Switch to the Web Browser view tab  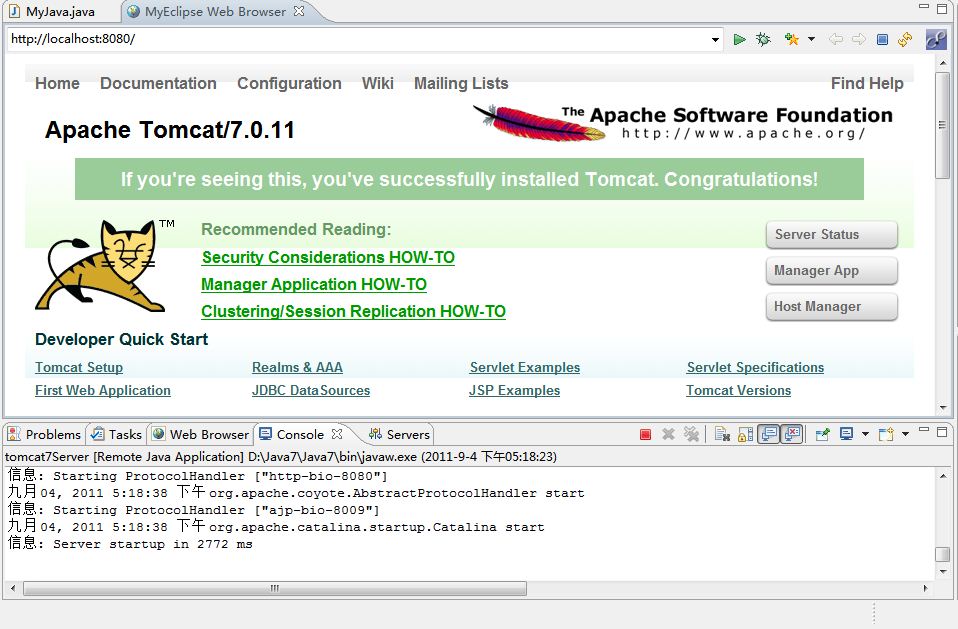201,434
